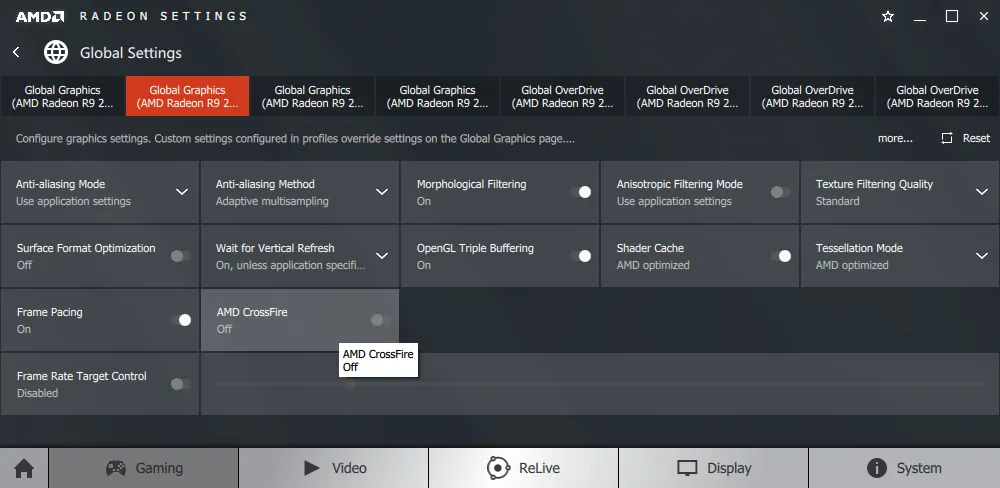The height and width of the screenshot is (488, 1000).
Task: Open Texture Filtering Quality dropdown
Action: (982, 192)
